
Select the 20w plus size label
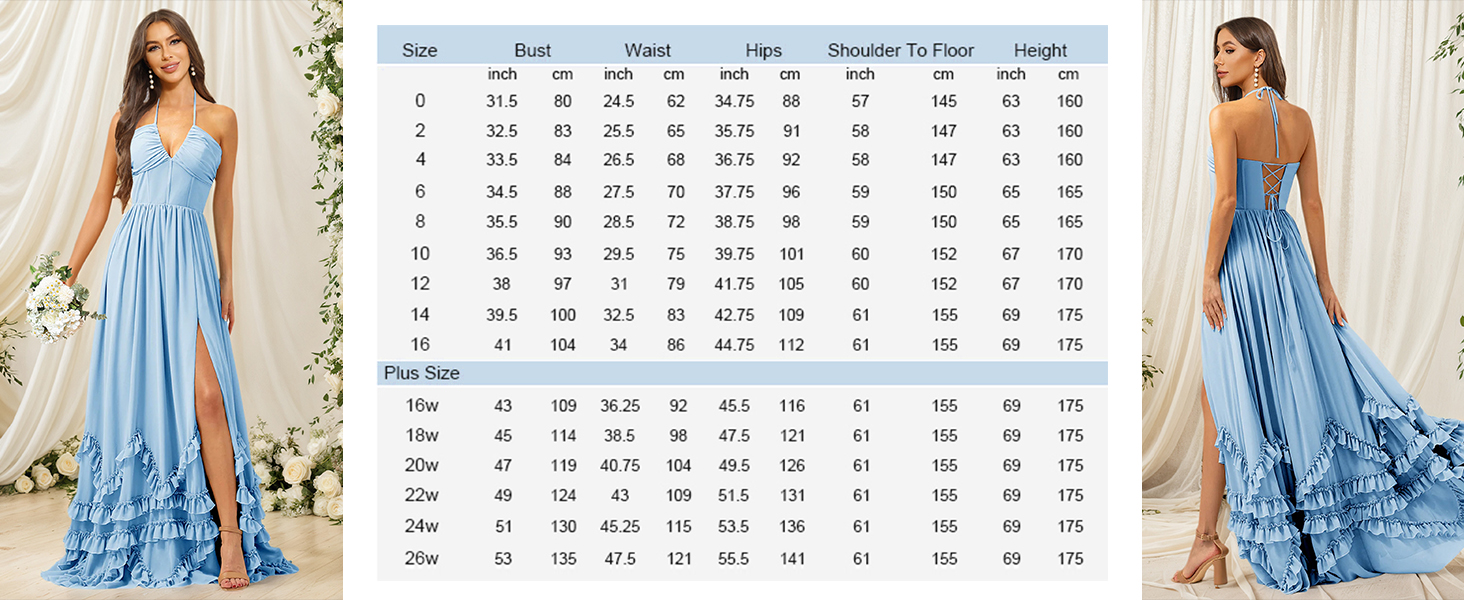[422, 466]
